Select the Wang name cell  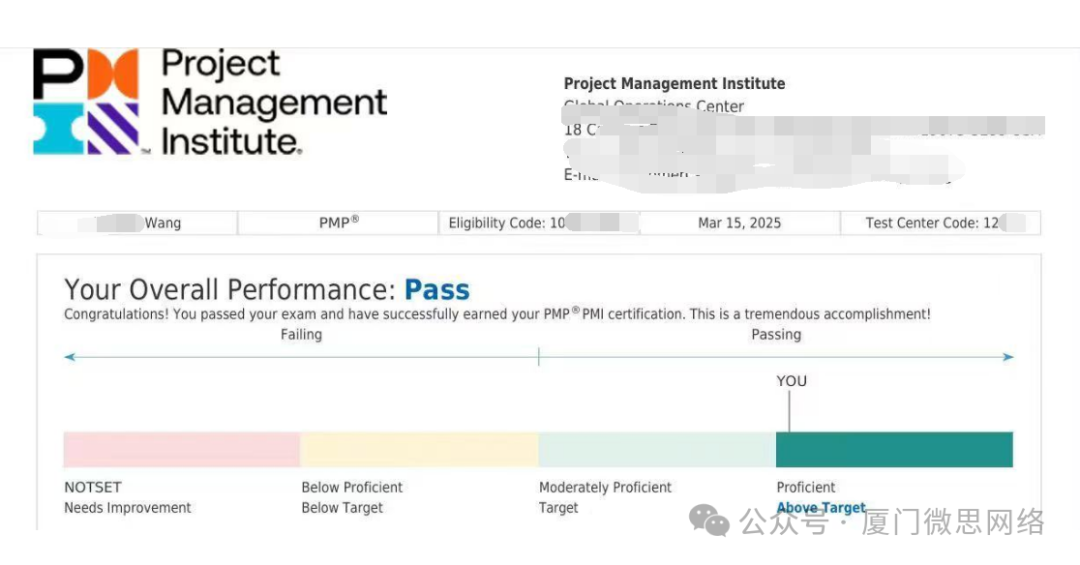coord(137,223)
